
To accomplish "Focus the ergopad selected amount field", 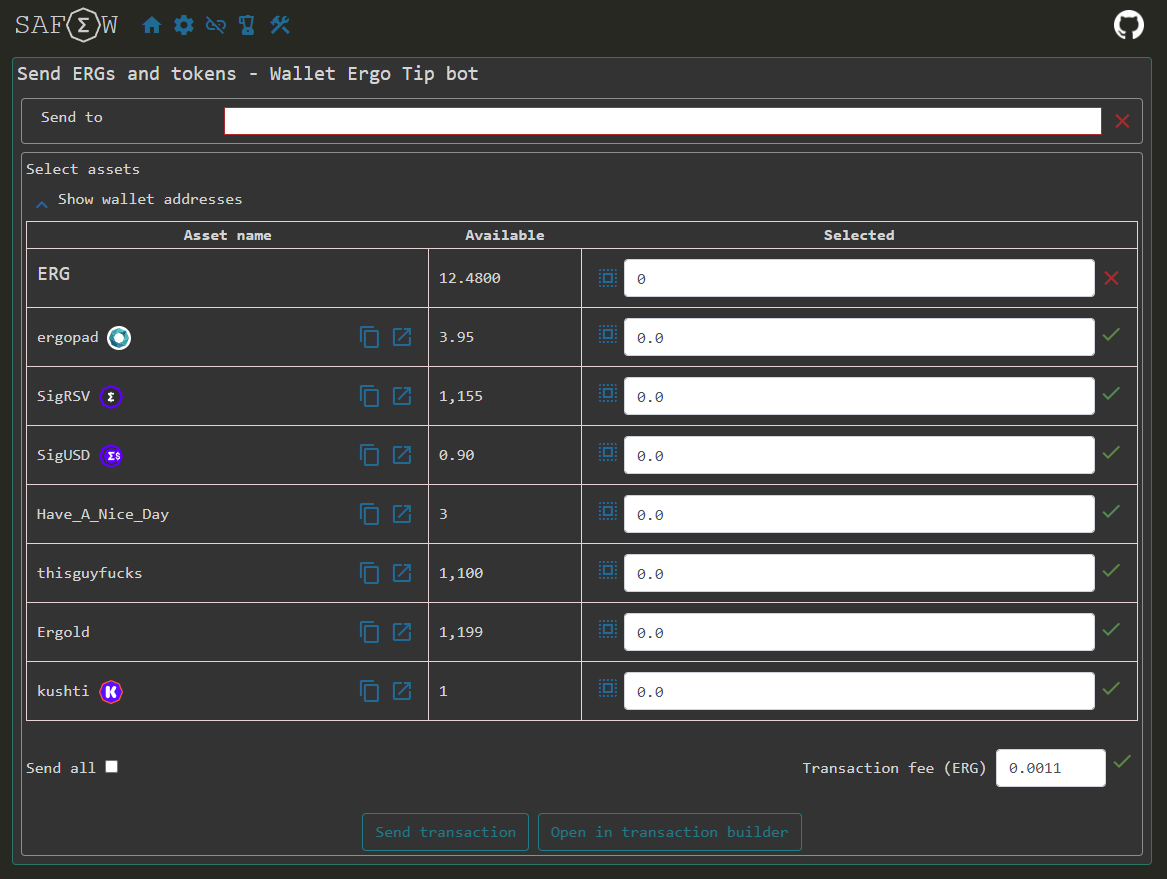I will pyautogui.click(x=859, y=337).
